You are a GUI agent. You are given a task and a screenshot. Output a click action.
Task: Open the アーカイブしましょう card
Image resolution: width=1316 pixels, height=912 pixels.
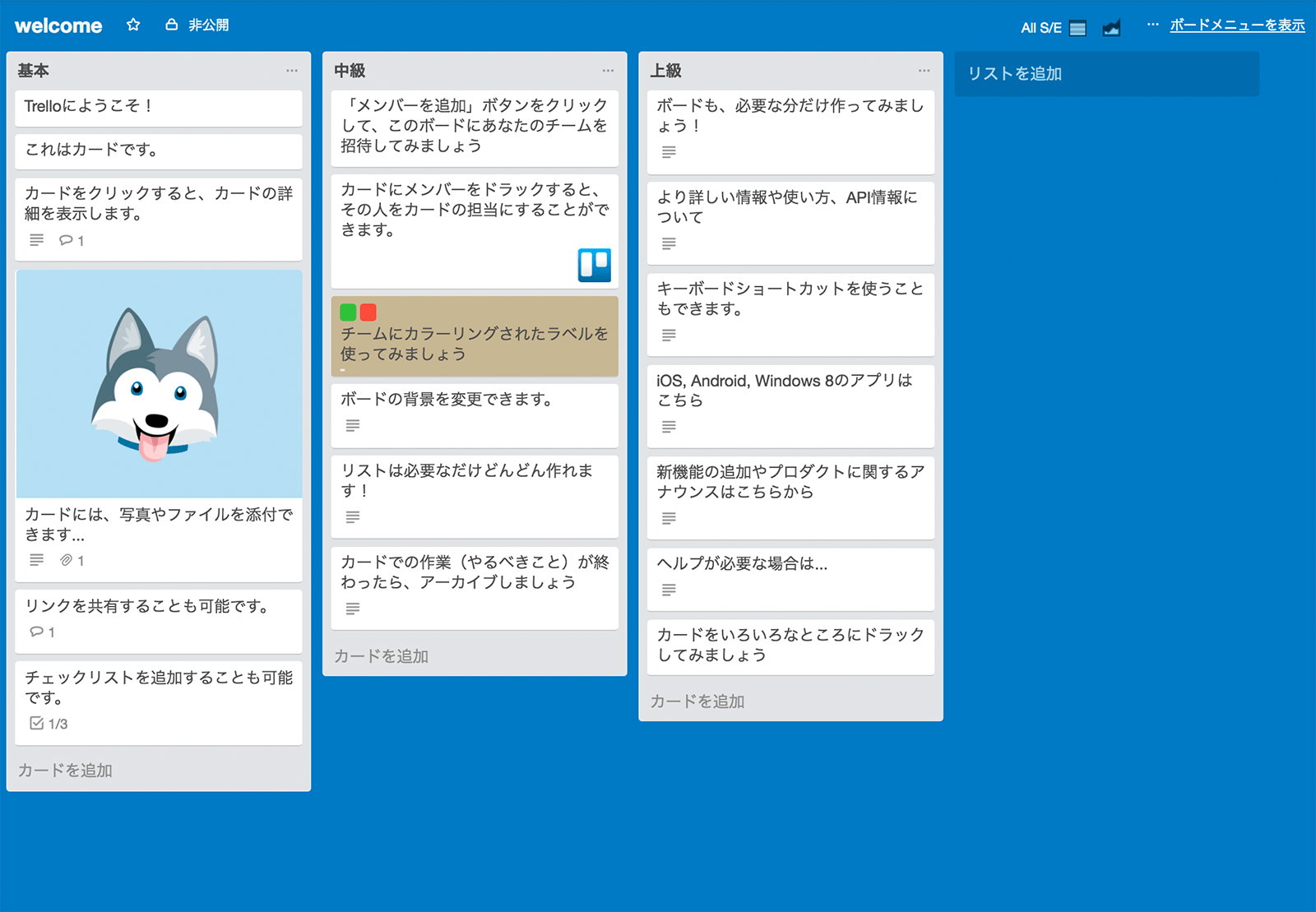(x=475, y=588)
